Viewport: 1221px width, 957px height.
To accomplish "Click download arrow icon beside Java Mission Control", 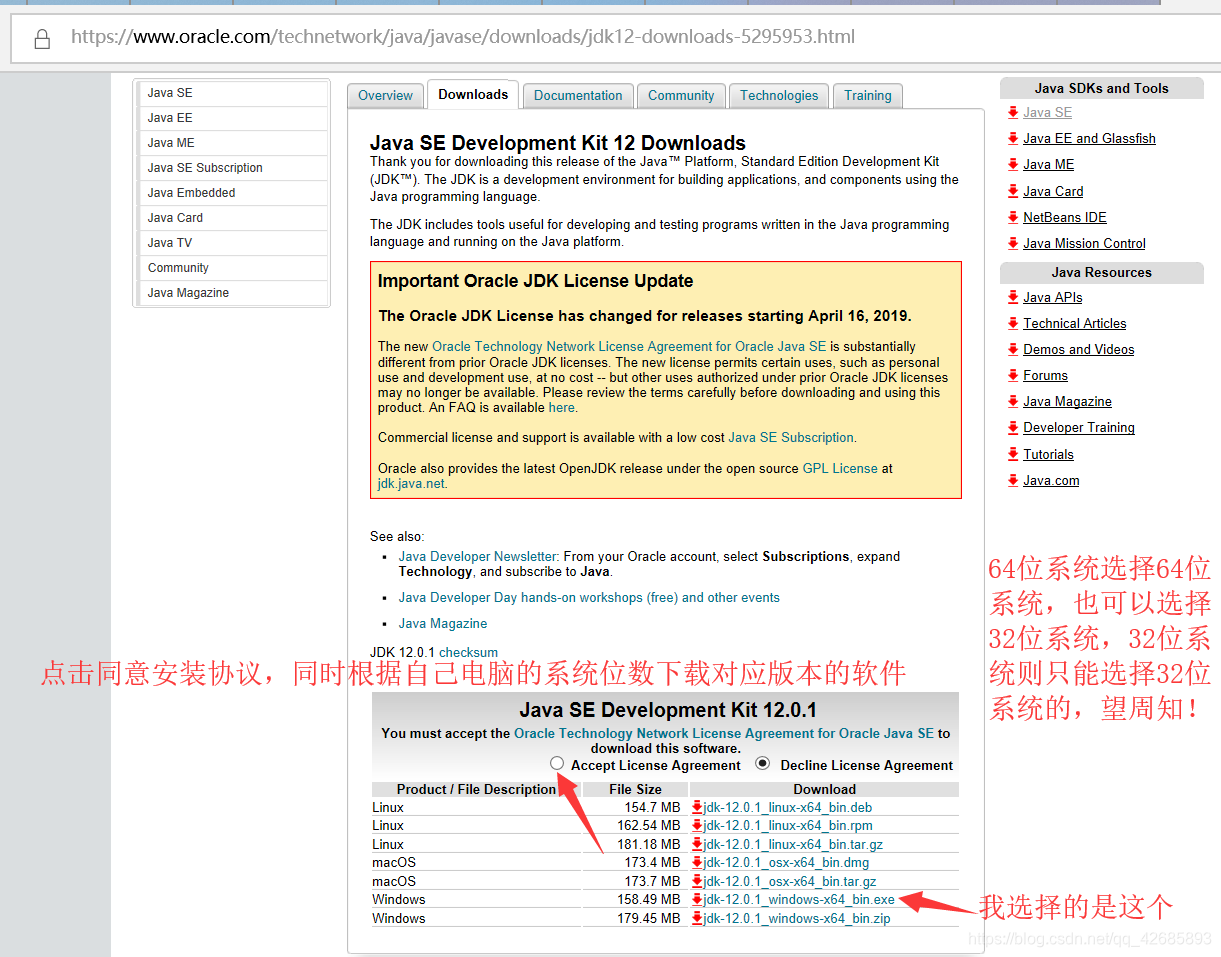I will click(1013, 243).
